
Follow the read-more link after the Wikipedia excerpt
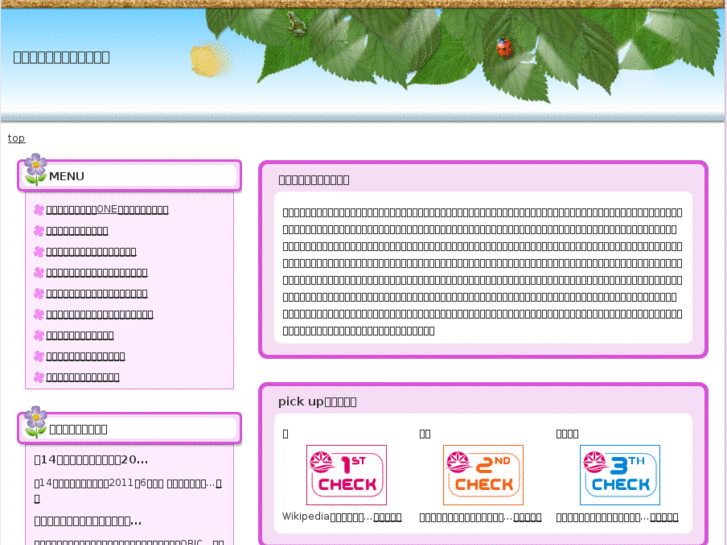(388, 517)
